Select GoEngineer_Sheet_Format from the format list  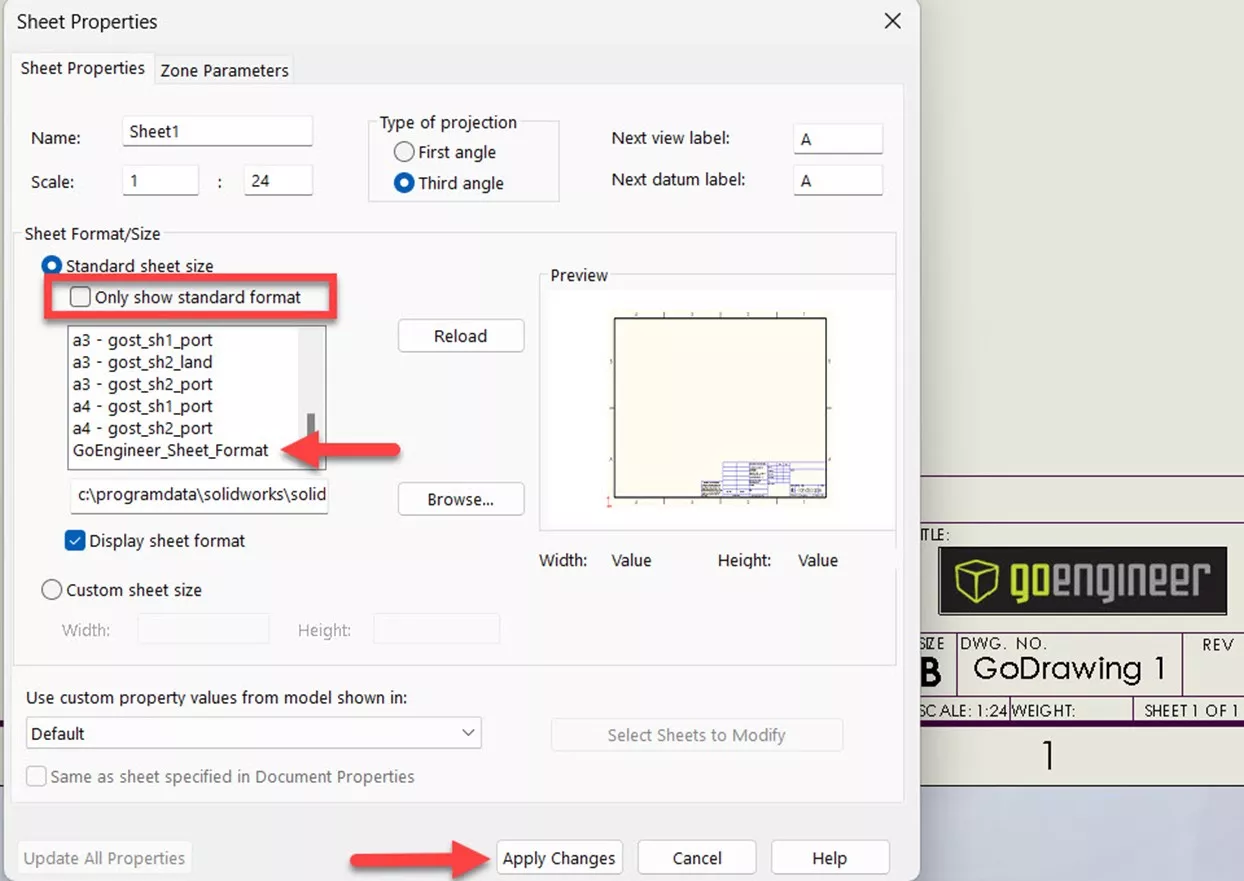click(168, 450)
